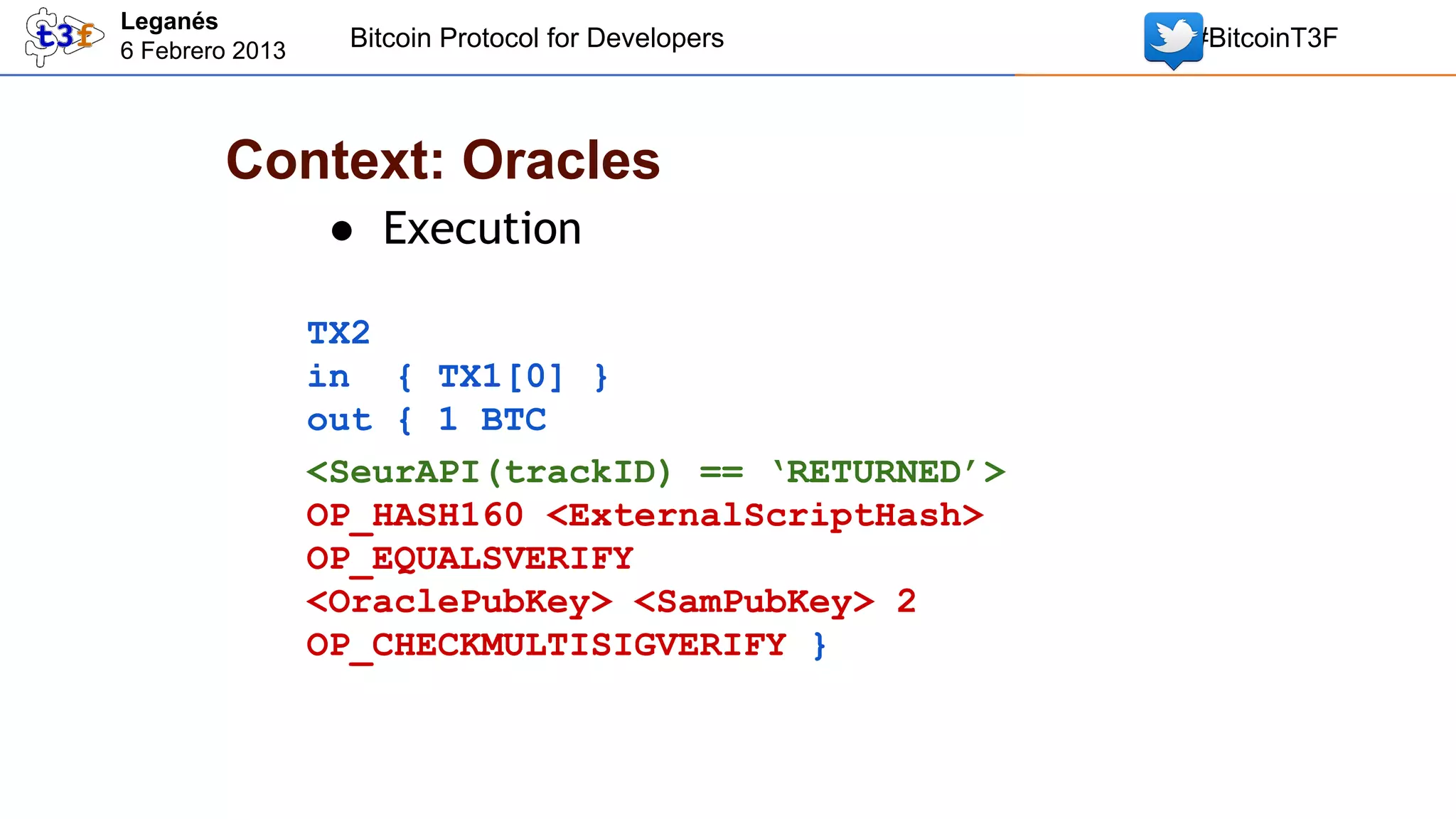Click the '6 Febrero 2013' date
This screenshot has width=1456, height=819.
[203, 50]
